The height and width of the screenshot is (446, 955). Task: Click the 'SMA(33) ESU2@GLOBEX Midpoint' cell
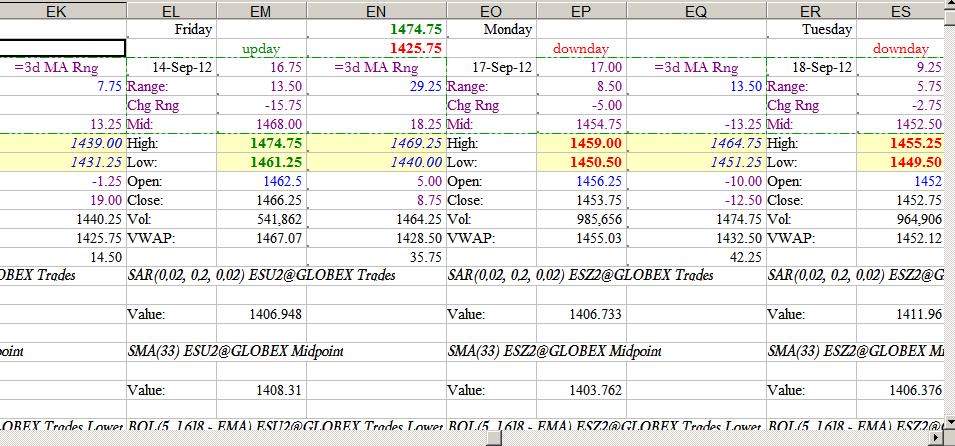(236, 352)
